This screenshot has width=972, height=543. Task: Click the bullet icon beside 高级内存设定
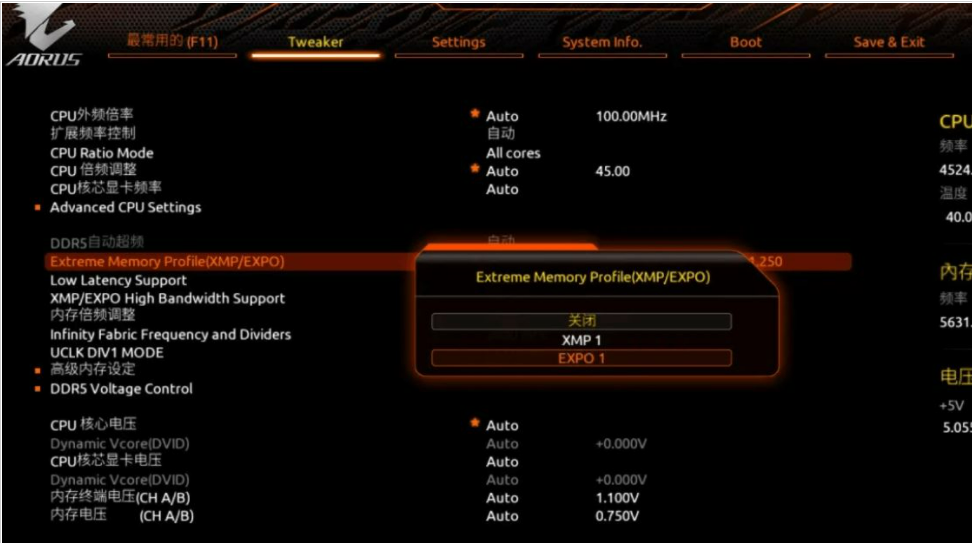(x=37, y=370)
